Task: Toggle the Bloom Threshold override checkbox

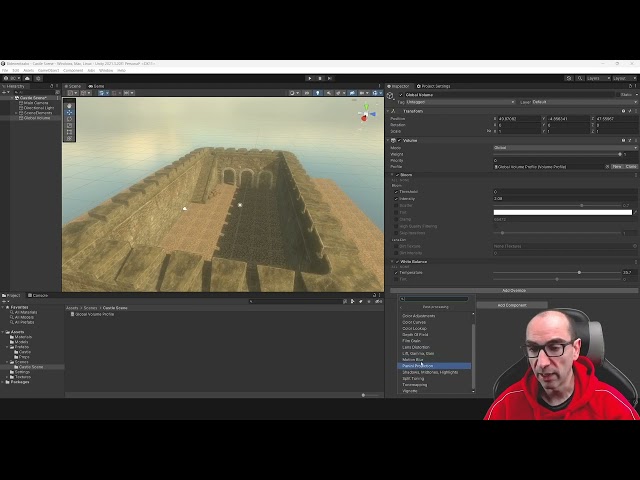Action: (397, 191)
